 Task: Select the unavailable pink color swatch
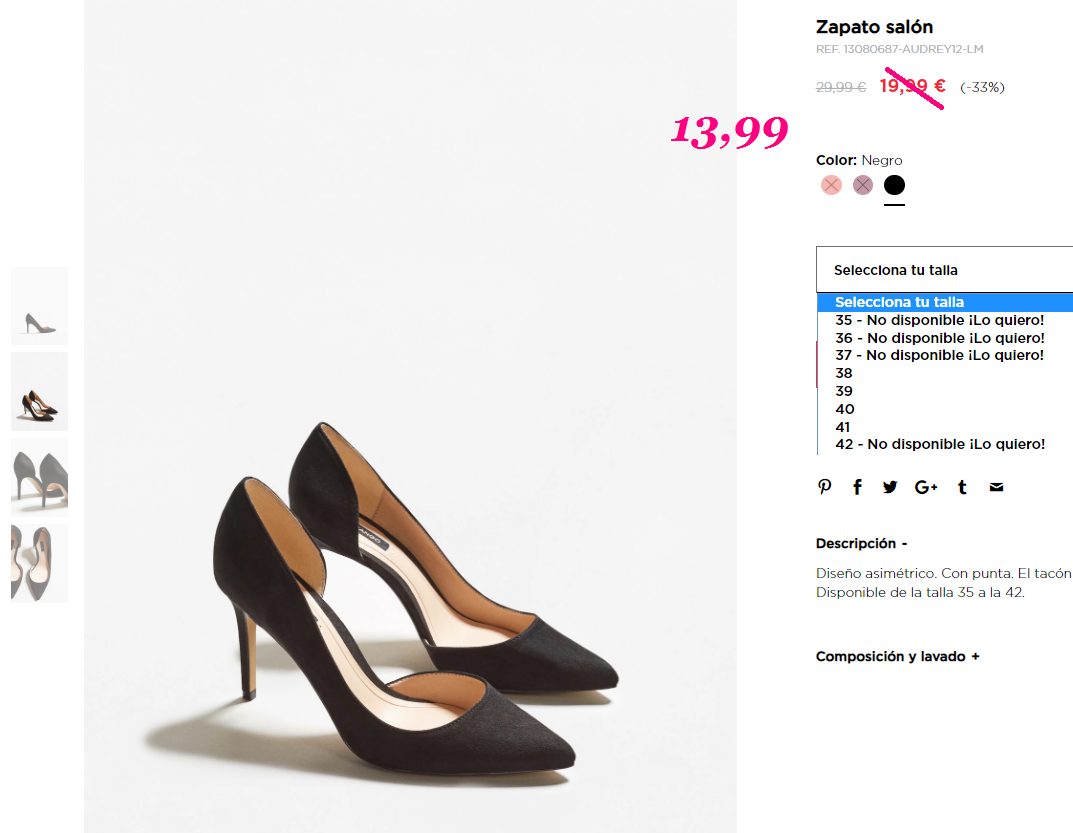click(x=831, y=185)
